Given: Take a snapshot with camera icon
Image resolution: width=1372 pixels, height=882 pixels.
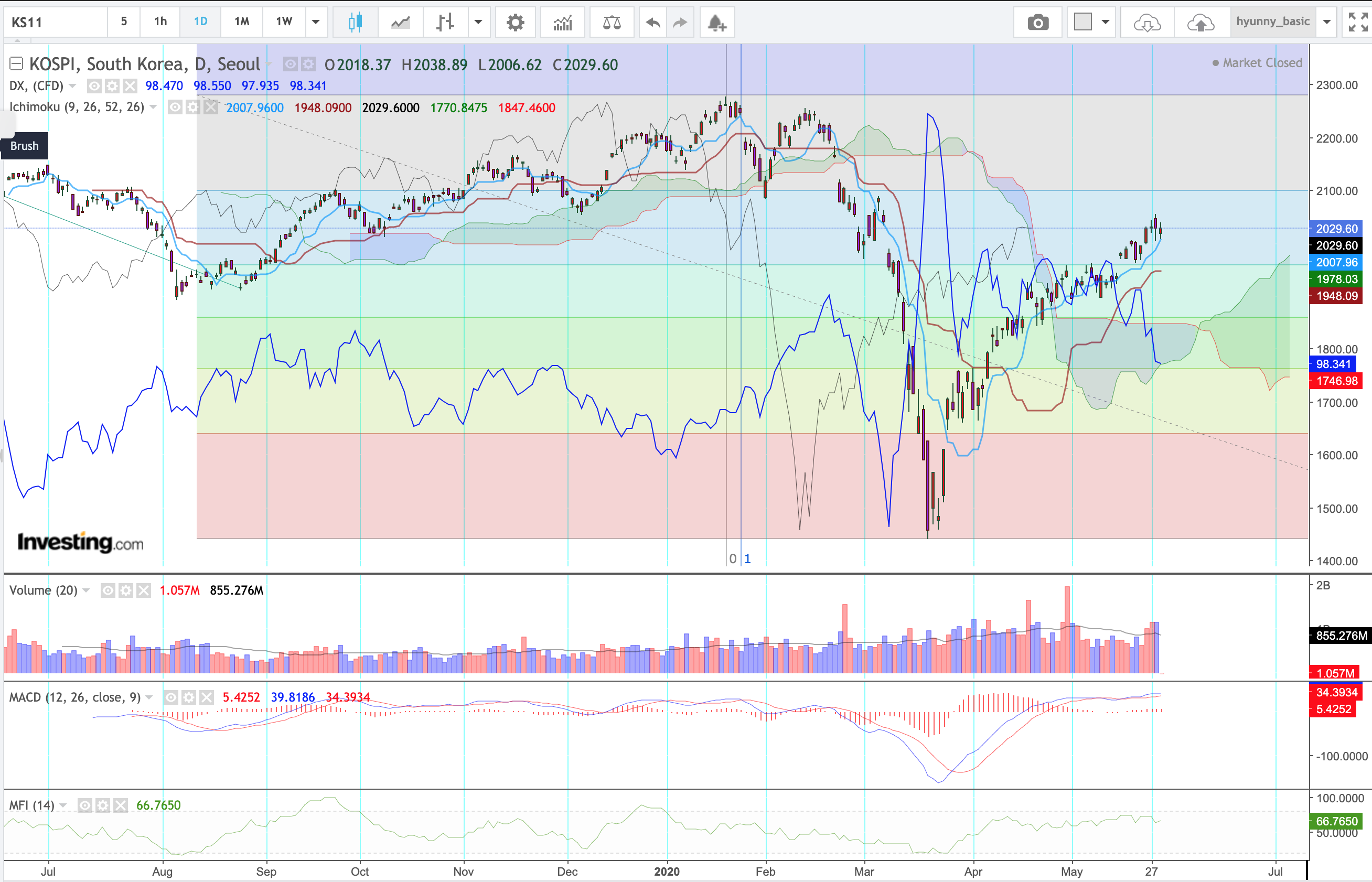Looking at the screenshot, I should pyautogui.click(x=1037, y=23).
